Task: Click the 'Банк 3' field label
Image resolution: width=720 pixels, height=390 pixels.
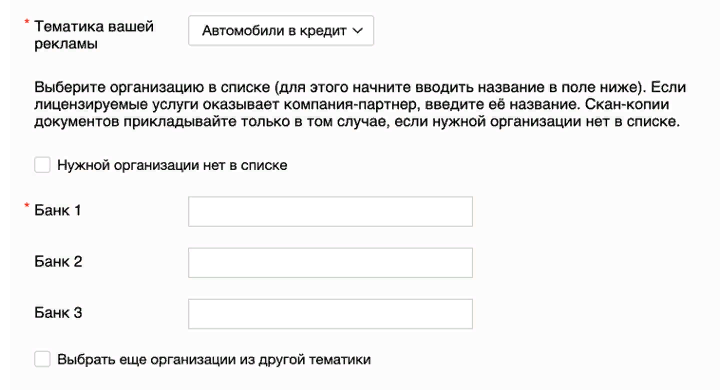Action: pyautogui.click(x=58, y=313)
